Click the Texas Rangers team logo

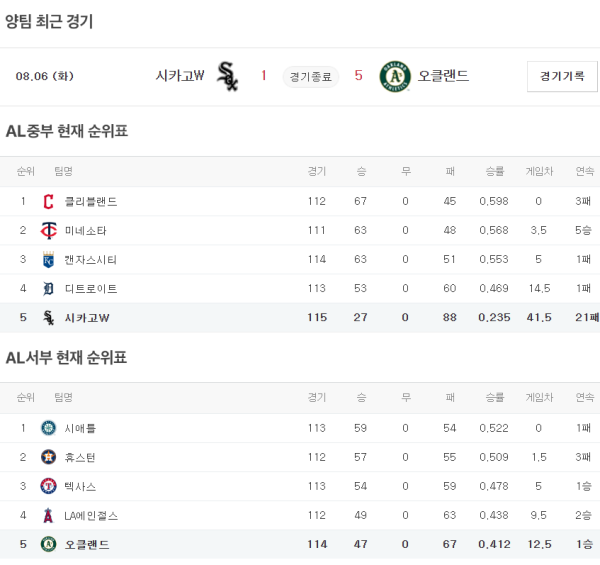[x=48, y=486]
